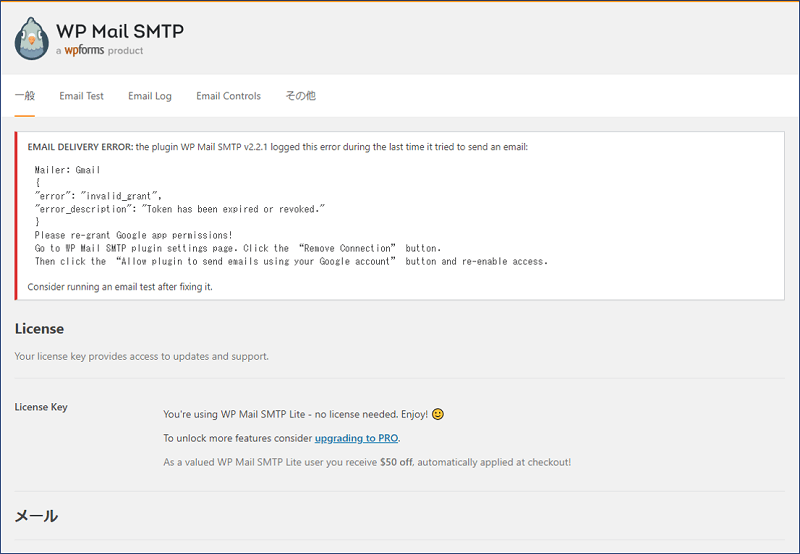
Task: Click the Token has been expired line
Action: point(180,209)
